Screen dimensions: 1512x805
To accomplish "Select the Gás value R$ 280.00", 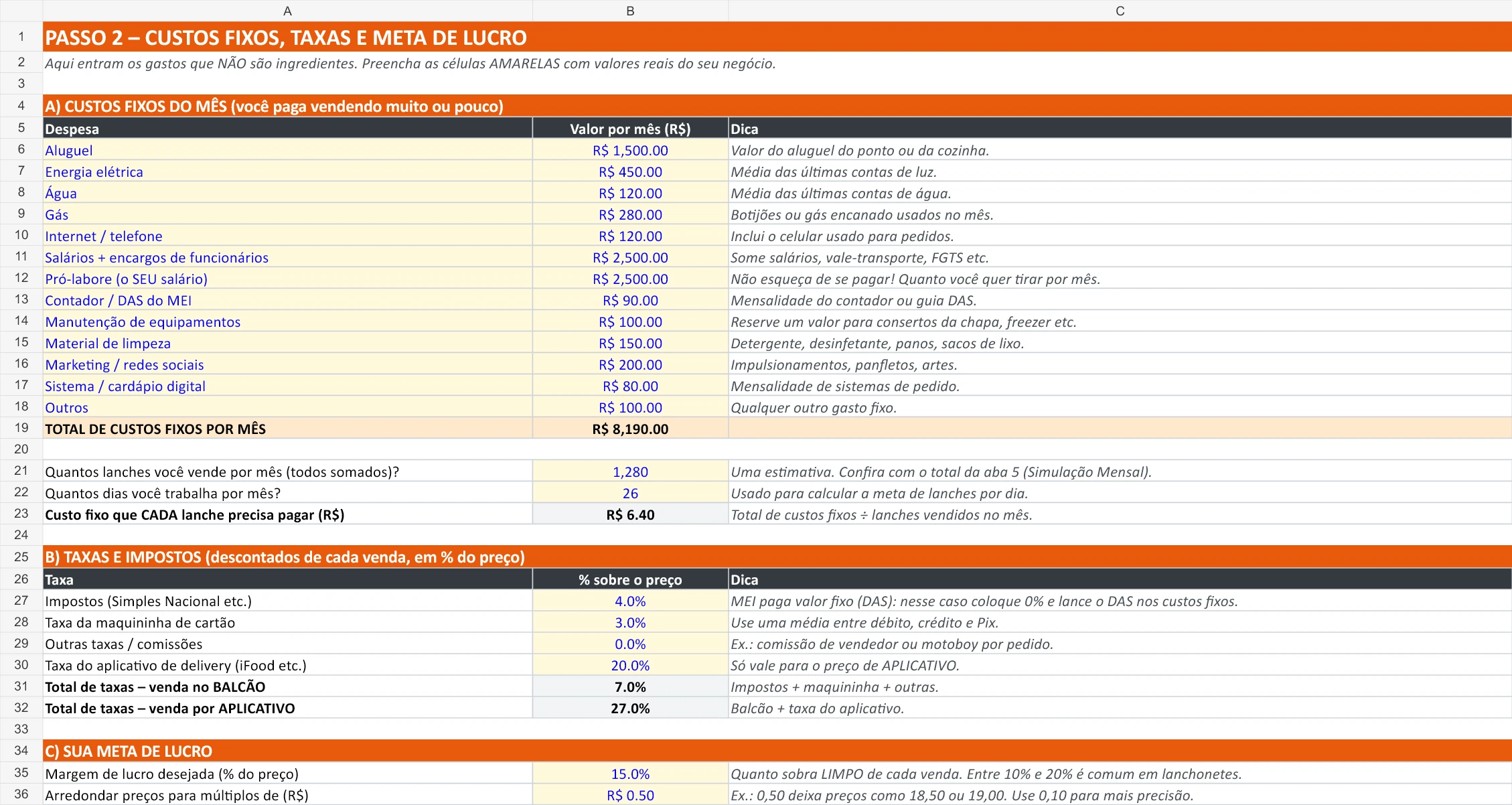I will 630,214.
